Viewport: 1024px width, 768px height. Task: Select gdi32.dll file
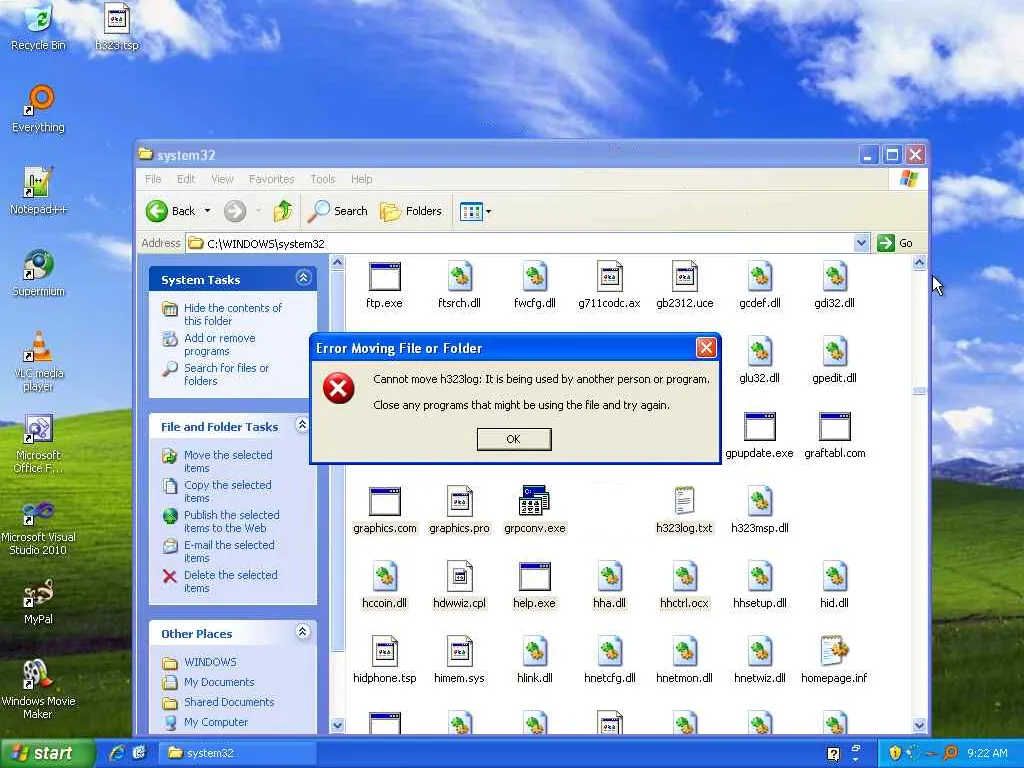[835, 285]
